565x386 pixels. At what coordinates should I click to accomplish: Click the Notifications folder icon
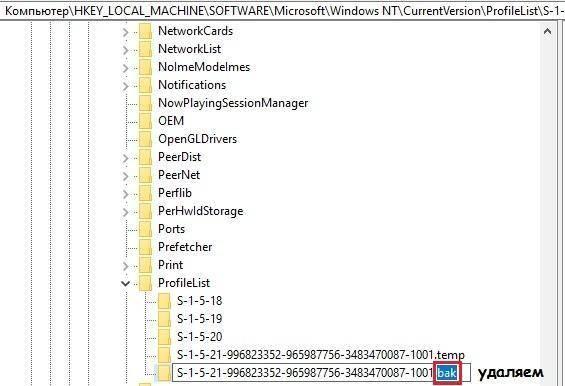(x=146, y=85)
